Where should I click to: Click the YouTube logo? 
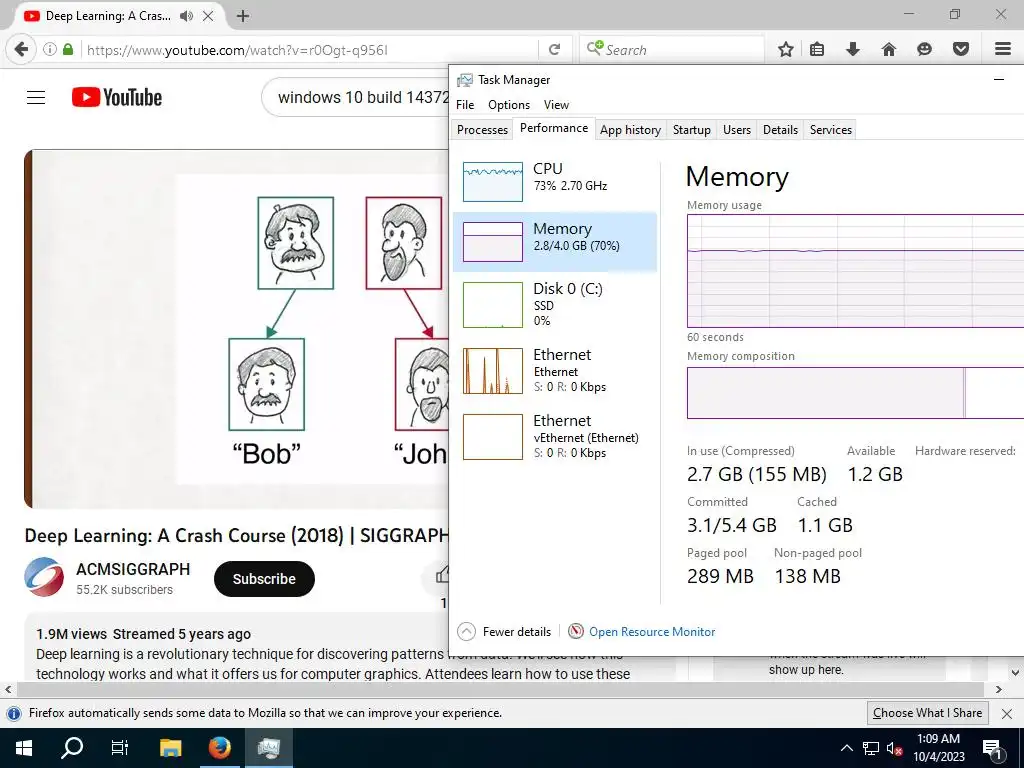117,98
